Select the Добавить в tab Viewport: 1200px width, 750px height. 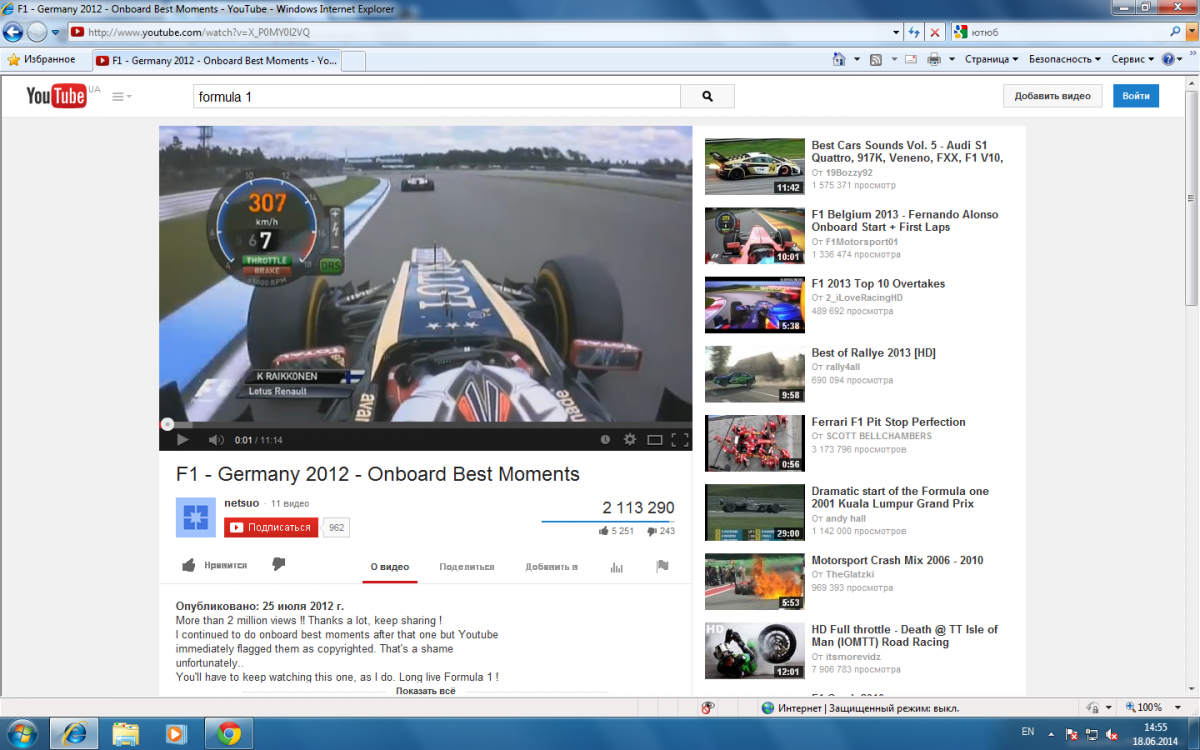click(x=552, y=567)
